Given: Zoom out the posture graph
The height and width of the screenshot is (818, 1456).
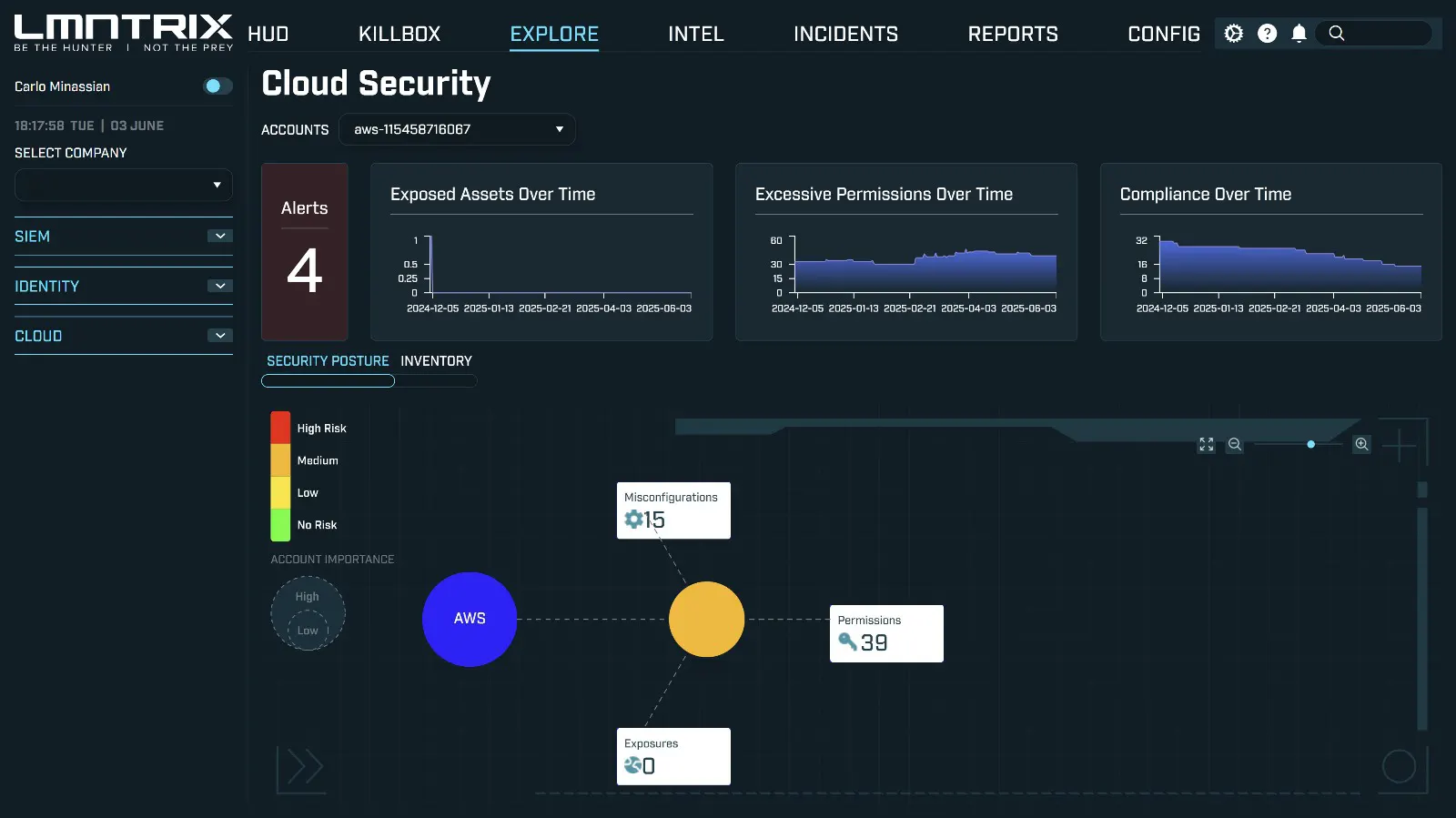Looking at the screenshot, I should pyautogui.click(x=1235, y=444).
